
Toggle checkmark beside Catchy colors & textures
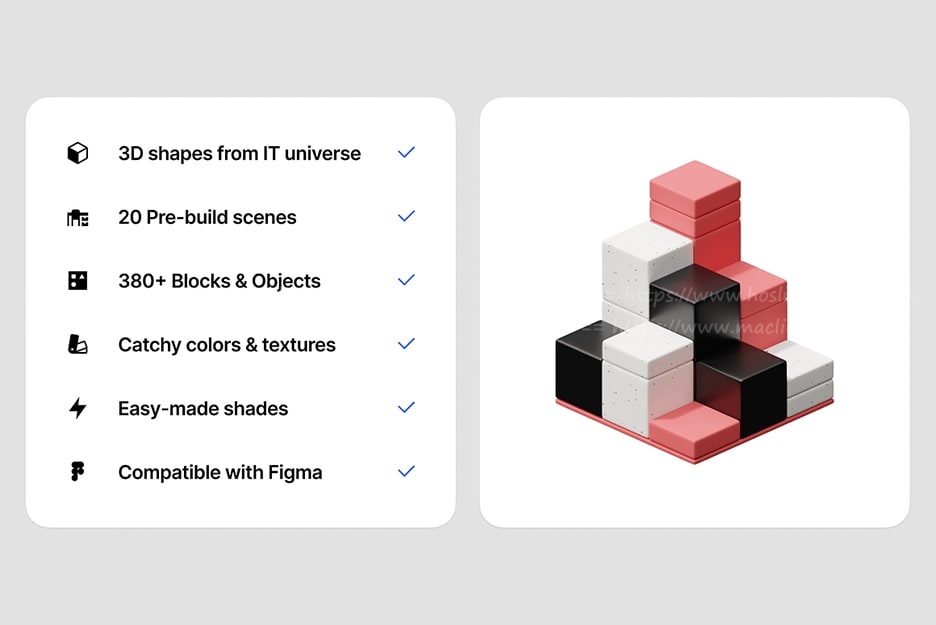coord(406,344)
